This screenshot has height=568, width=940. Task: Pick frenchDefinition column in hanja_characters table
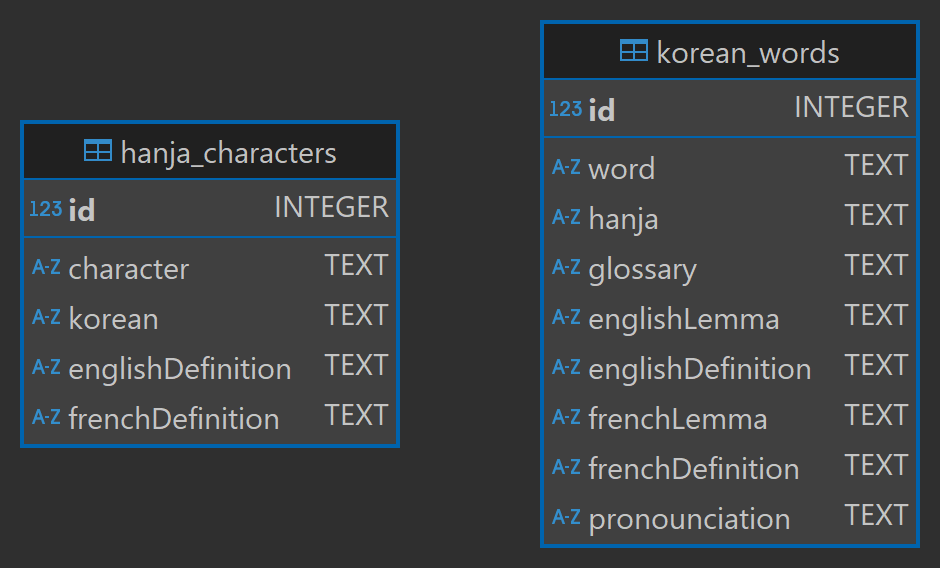[174, 419]
